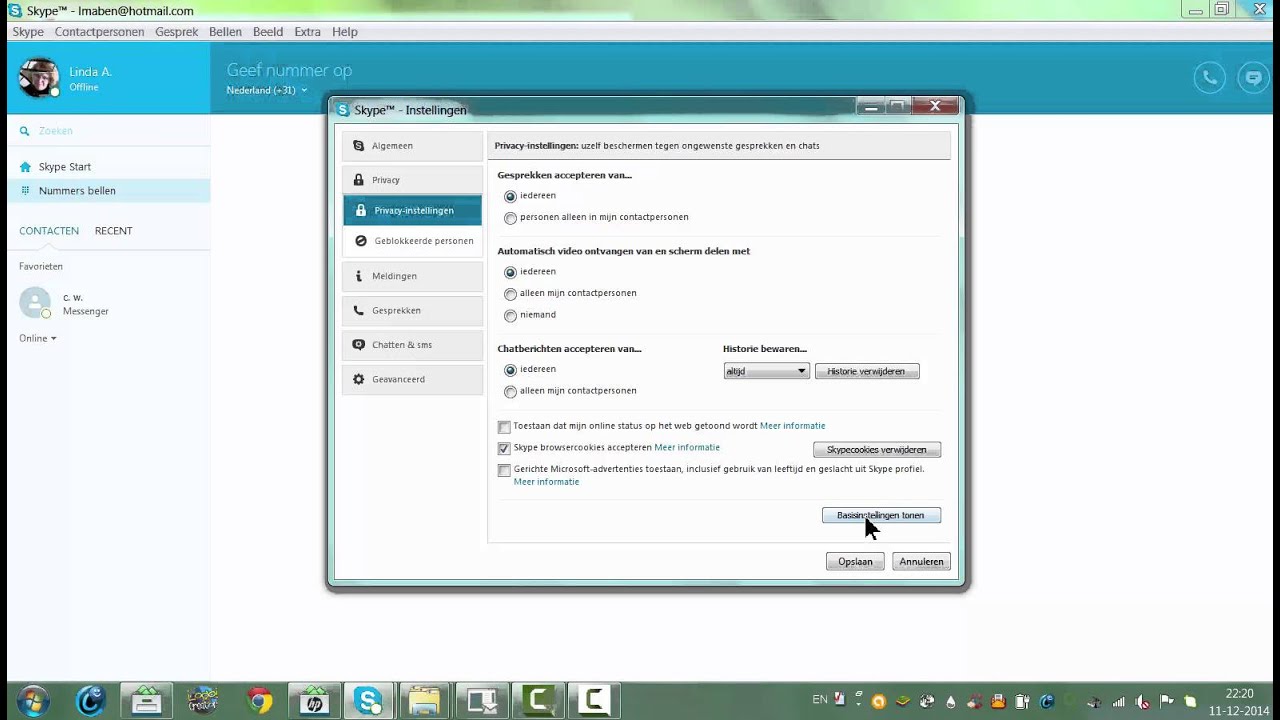The width and height of the screenshot is (1280, 720).
Task: Expand Online contacts filter dropdown
Action: [x=38, y=338]
